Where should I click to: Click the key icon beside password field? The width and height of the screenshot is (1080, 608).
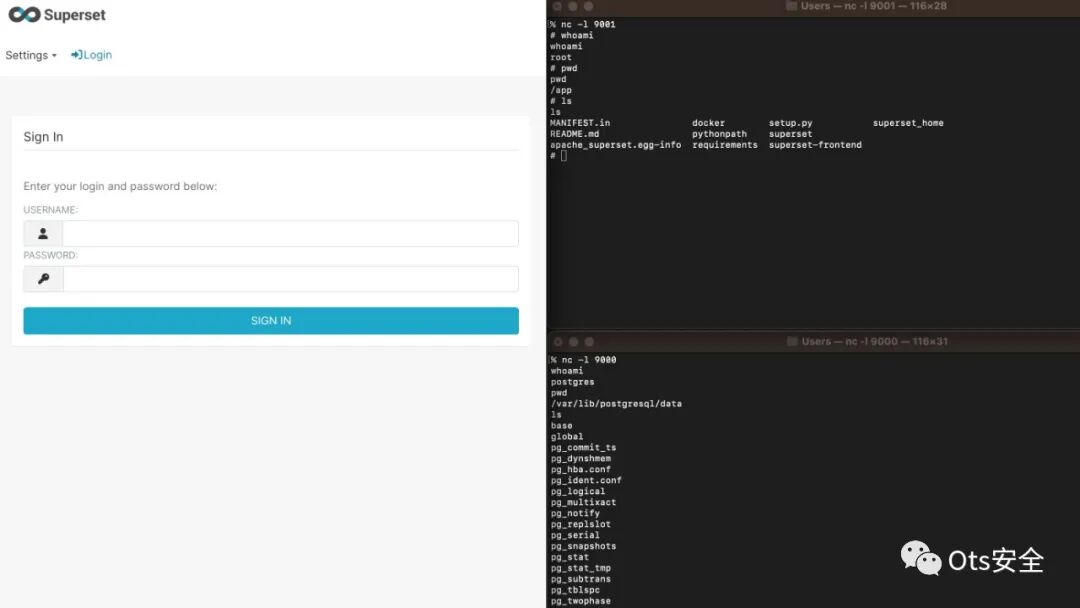pos(43,279)
